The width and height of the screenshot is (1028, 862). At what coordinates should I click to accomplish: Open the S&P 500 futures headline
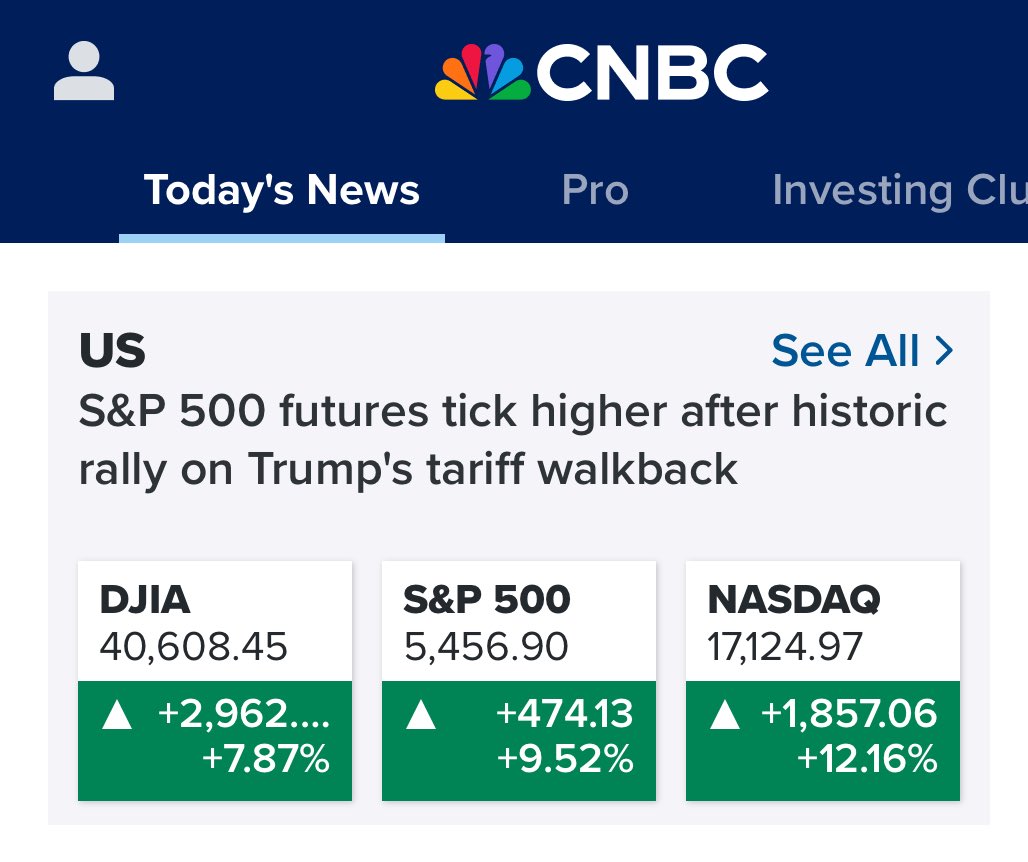[513, 440]
